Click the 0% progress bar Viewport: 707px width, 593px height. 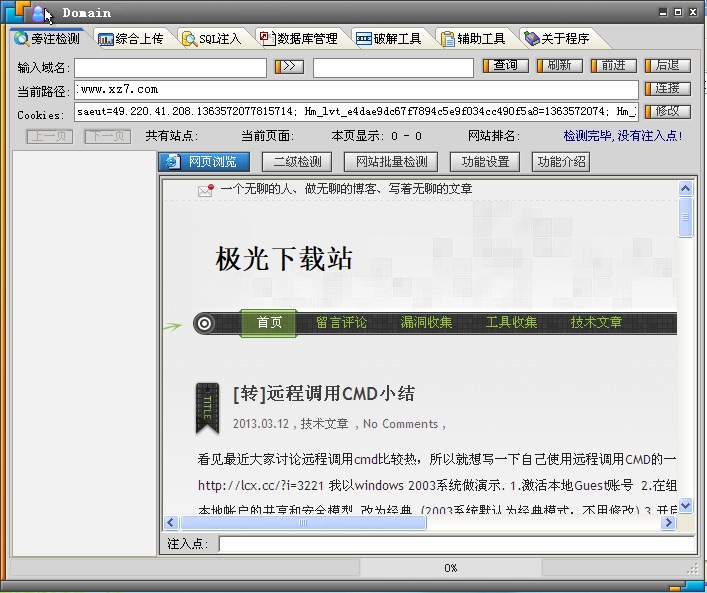click(450, 568)
